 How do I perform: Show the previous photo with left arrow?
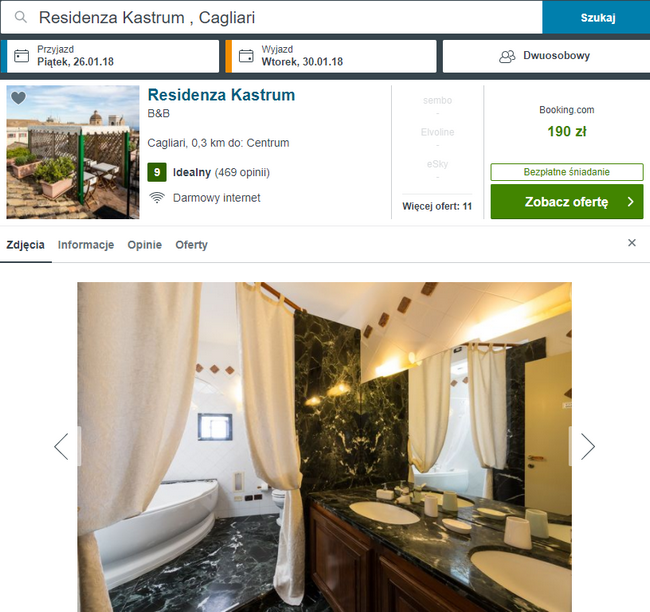click(x=61, y=447)
